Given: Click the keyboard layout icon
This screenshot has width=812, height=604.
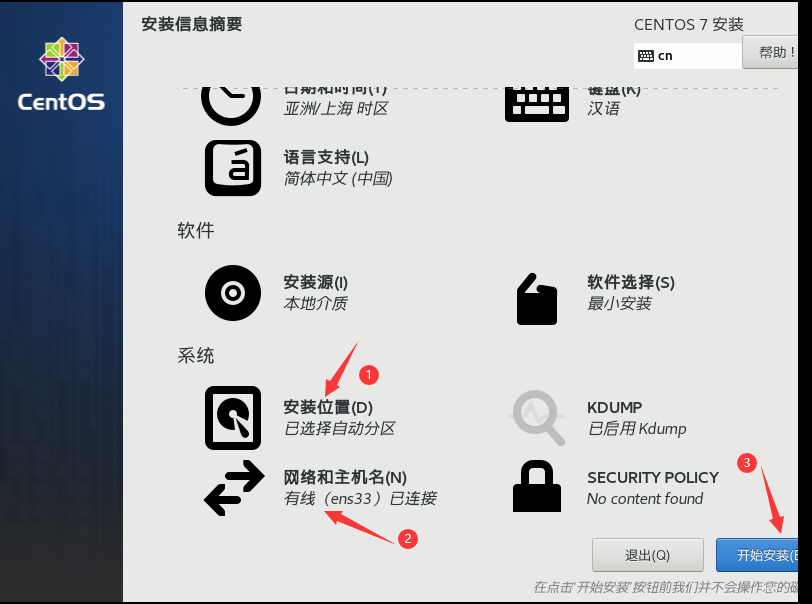Looking at the screenshot, I should tap(536, 105).
